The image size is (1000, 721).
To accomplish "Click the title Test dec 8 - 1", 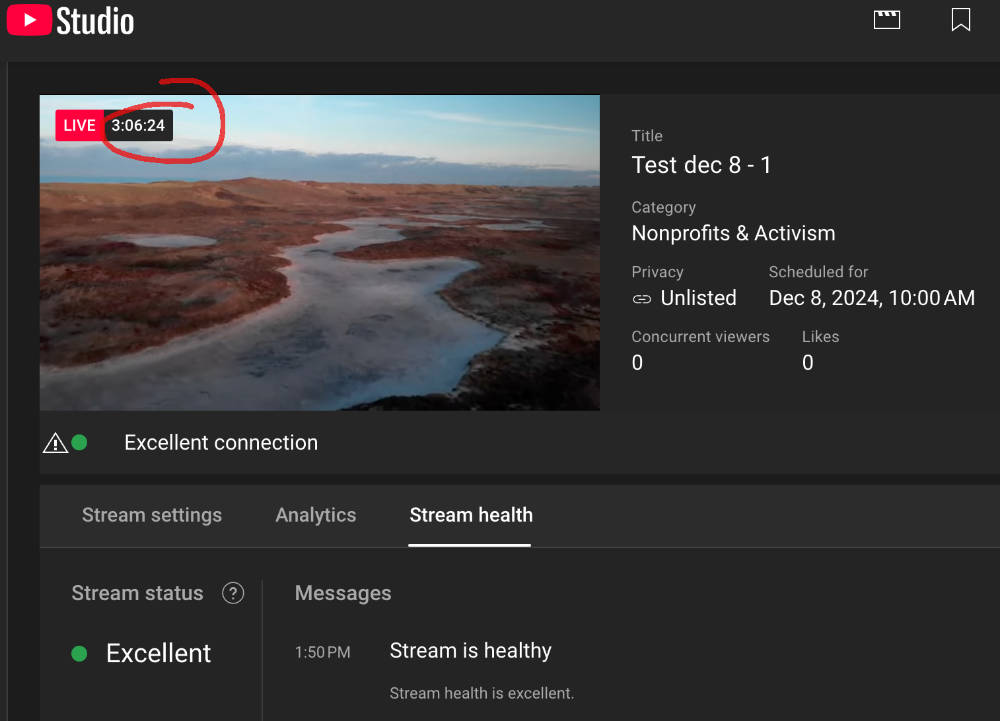I will coord(701,165).
